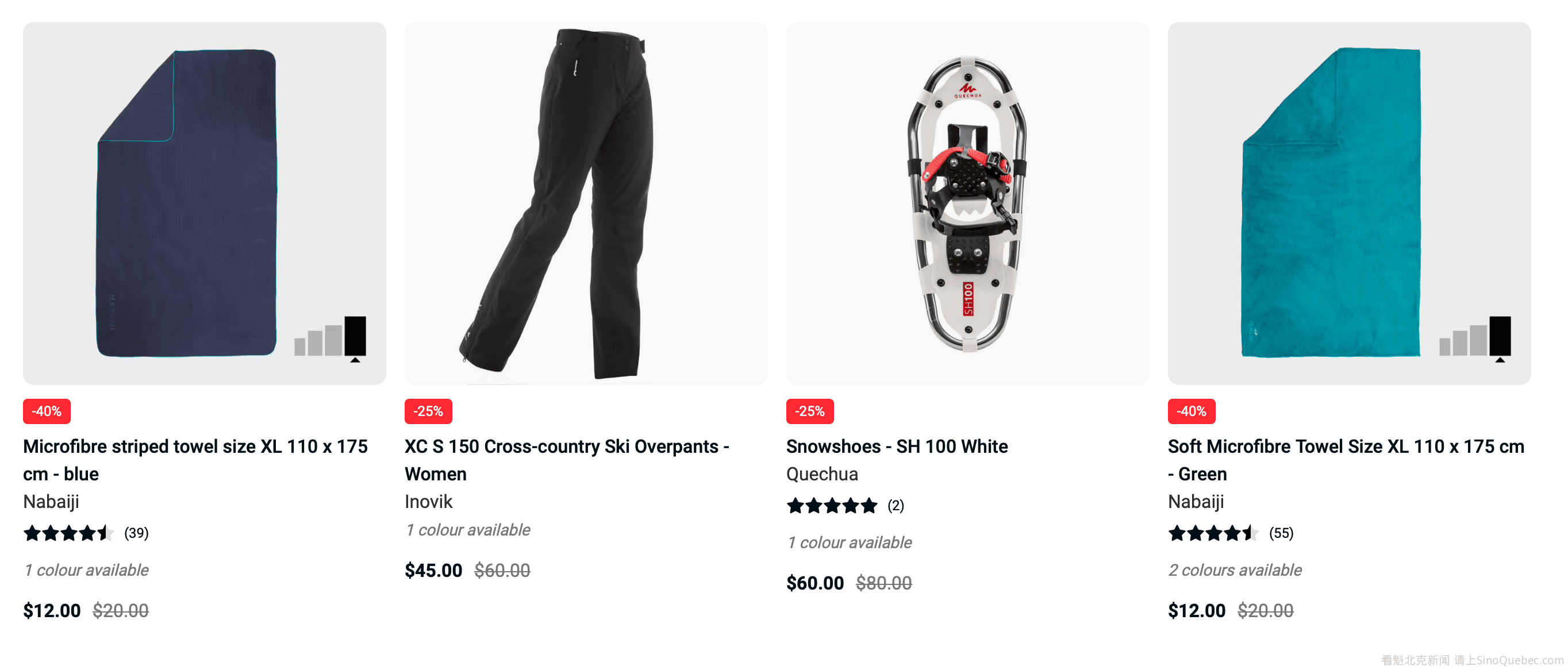Click -25% badge on Snowshoes product
This screenshot has width=1568, height=670.
(x=809, y=411)
